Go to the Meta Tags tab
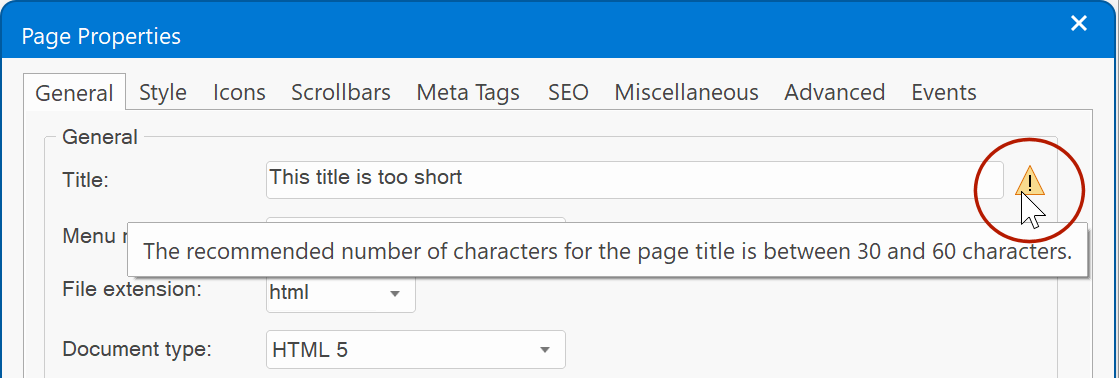This screenshot has height=378, width=1119. (468, 92)
